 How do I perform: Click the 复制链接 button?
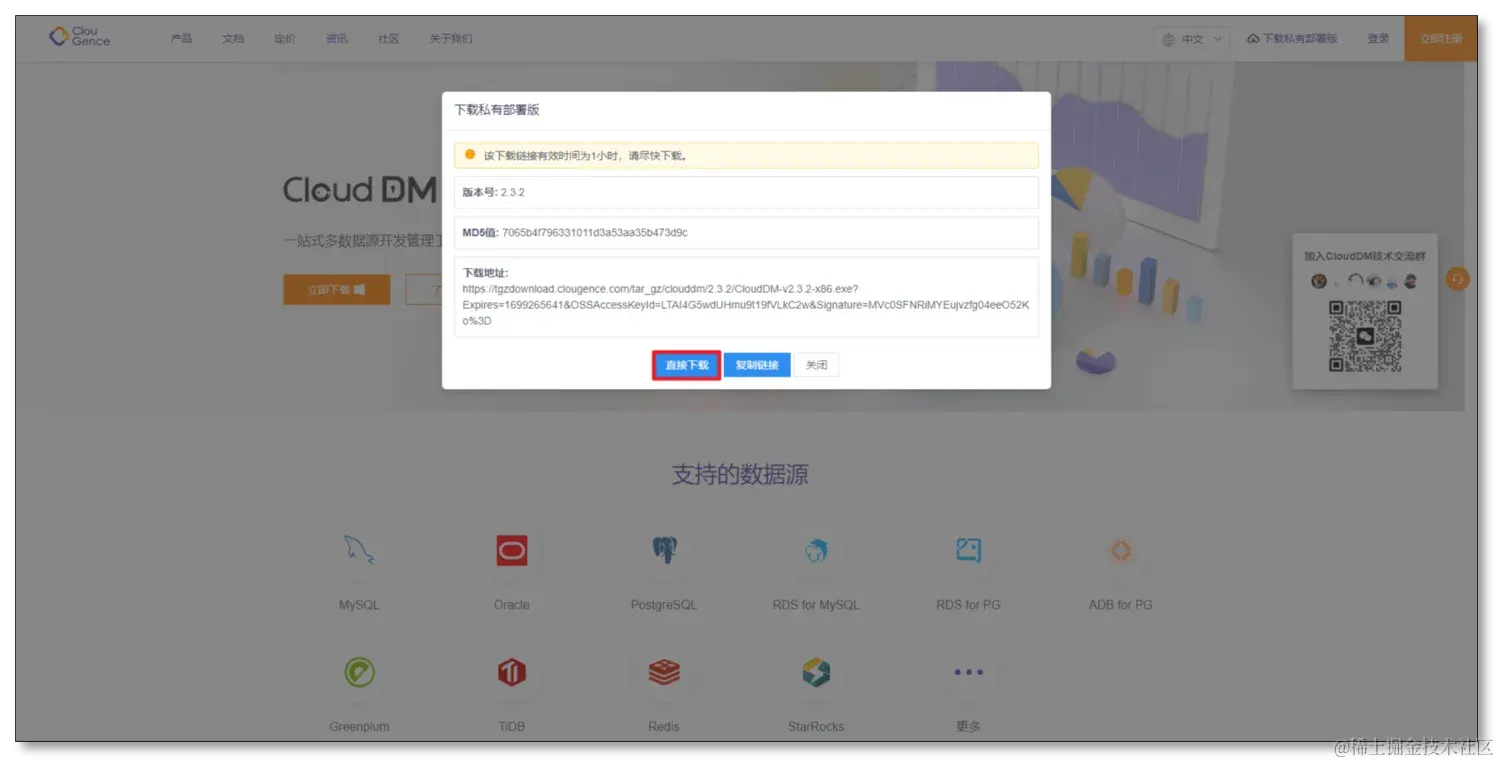(x=757, y=365)
